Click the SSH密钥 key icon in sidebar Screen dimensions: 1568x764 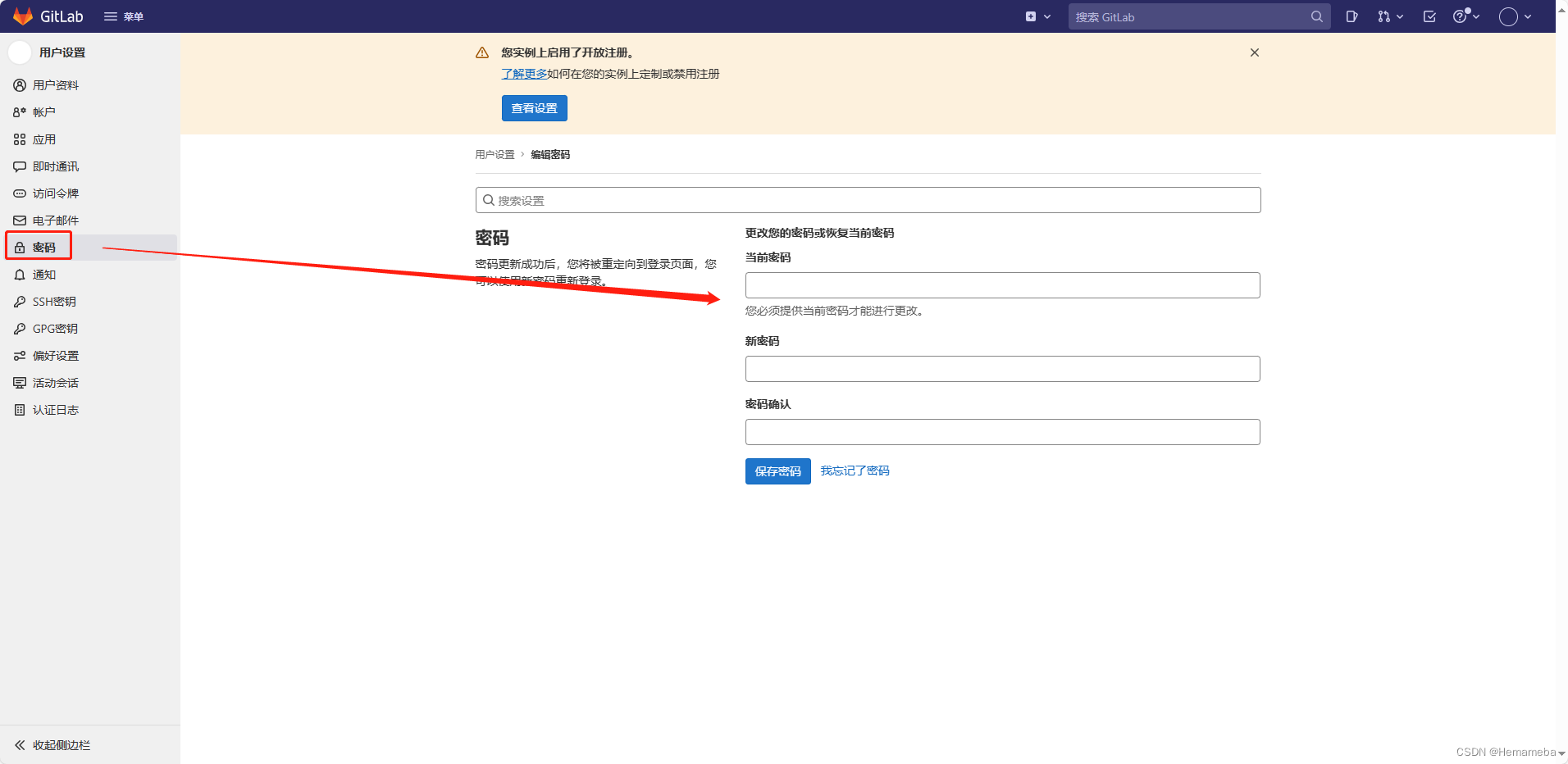click(20, 302)
